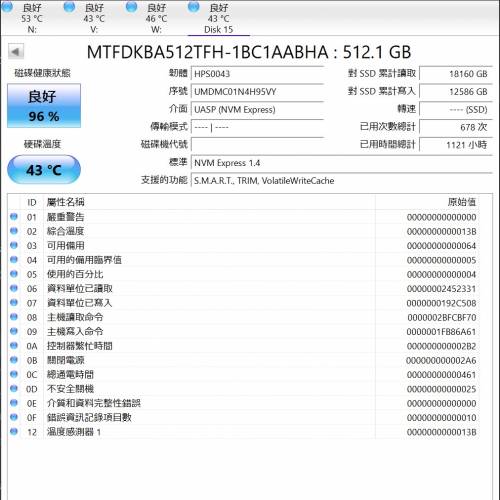The width and height of the screenshot is (500, 500).
Task: Select the W: drive tab at 46 °C
Action: (156, 18)
